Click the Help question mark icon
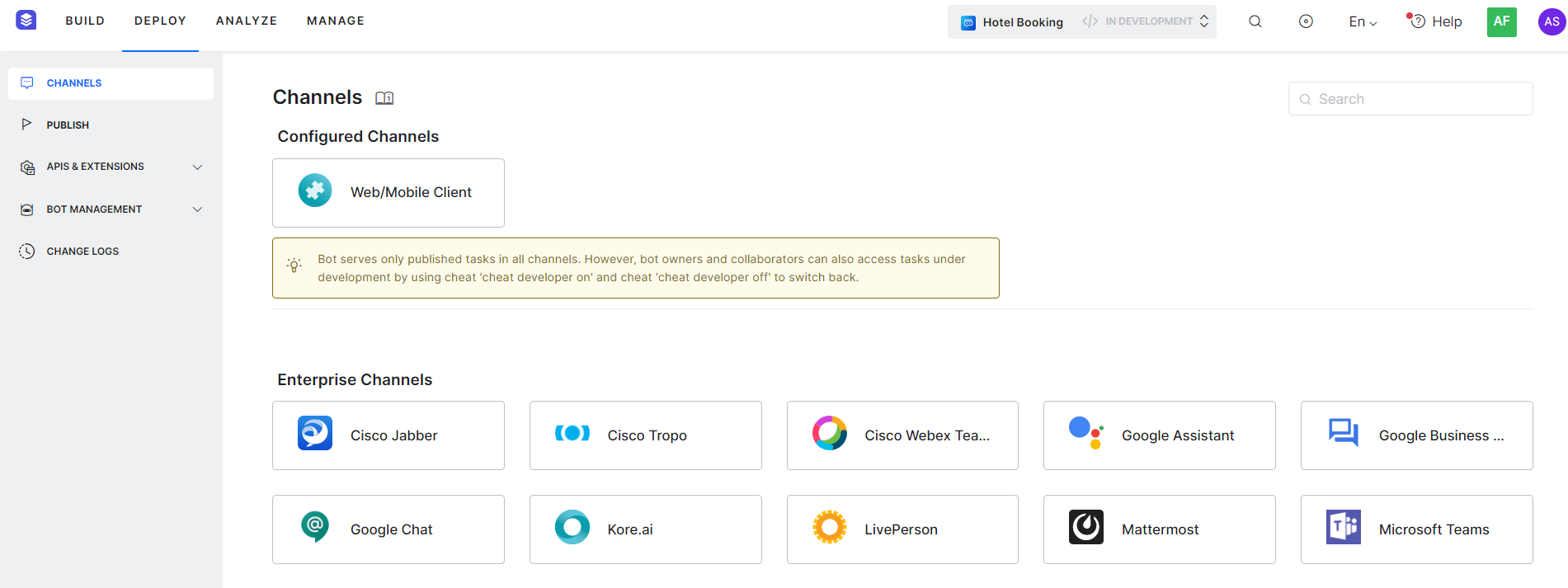 point(1417,21)
